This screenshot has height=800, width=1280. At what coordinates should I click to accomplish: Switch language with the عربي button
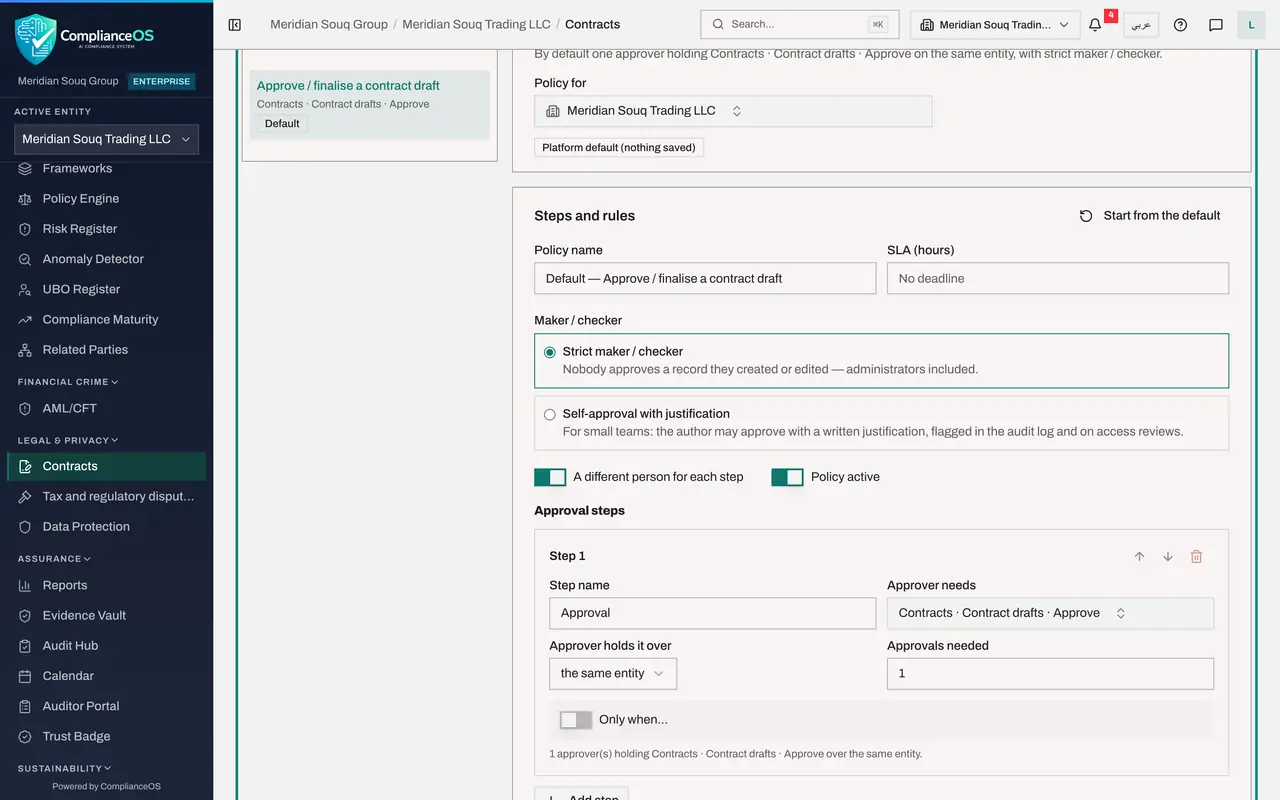click(x=1141, y=25)
